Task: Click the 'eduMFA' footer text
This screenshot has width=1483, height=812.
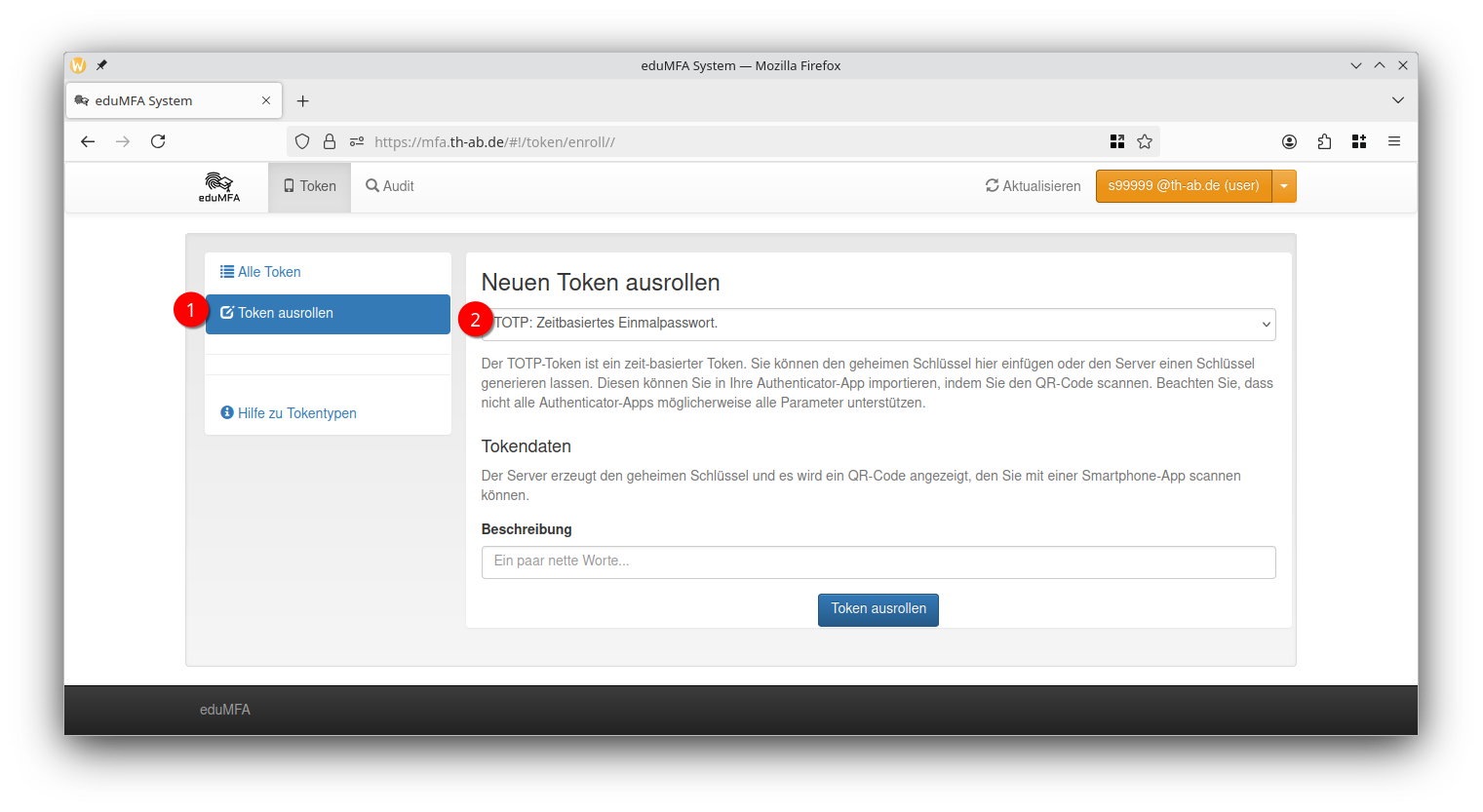Action: (x=225, y=710)
